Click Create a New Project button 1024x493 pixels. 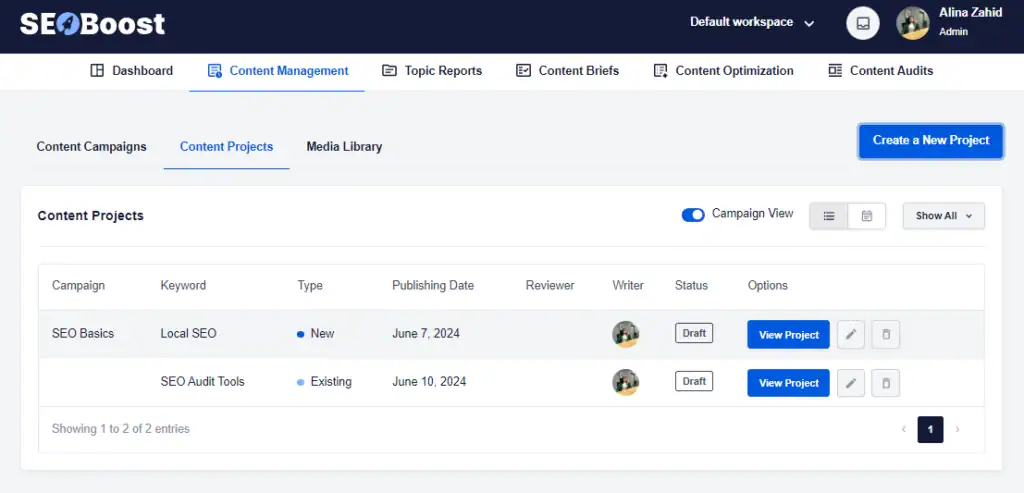[x=930, y=141]
